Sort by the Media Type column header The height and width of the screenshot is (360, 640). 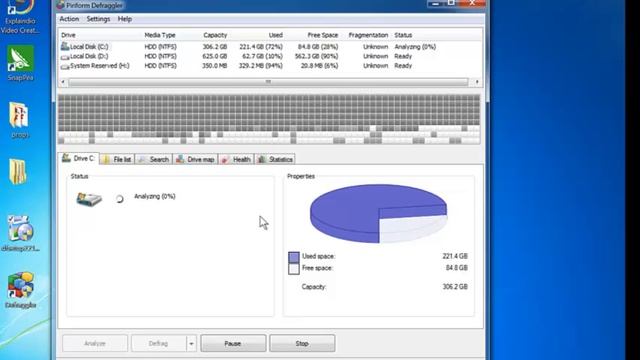point(160,35)
